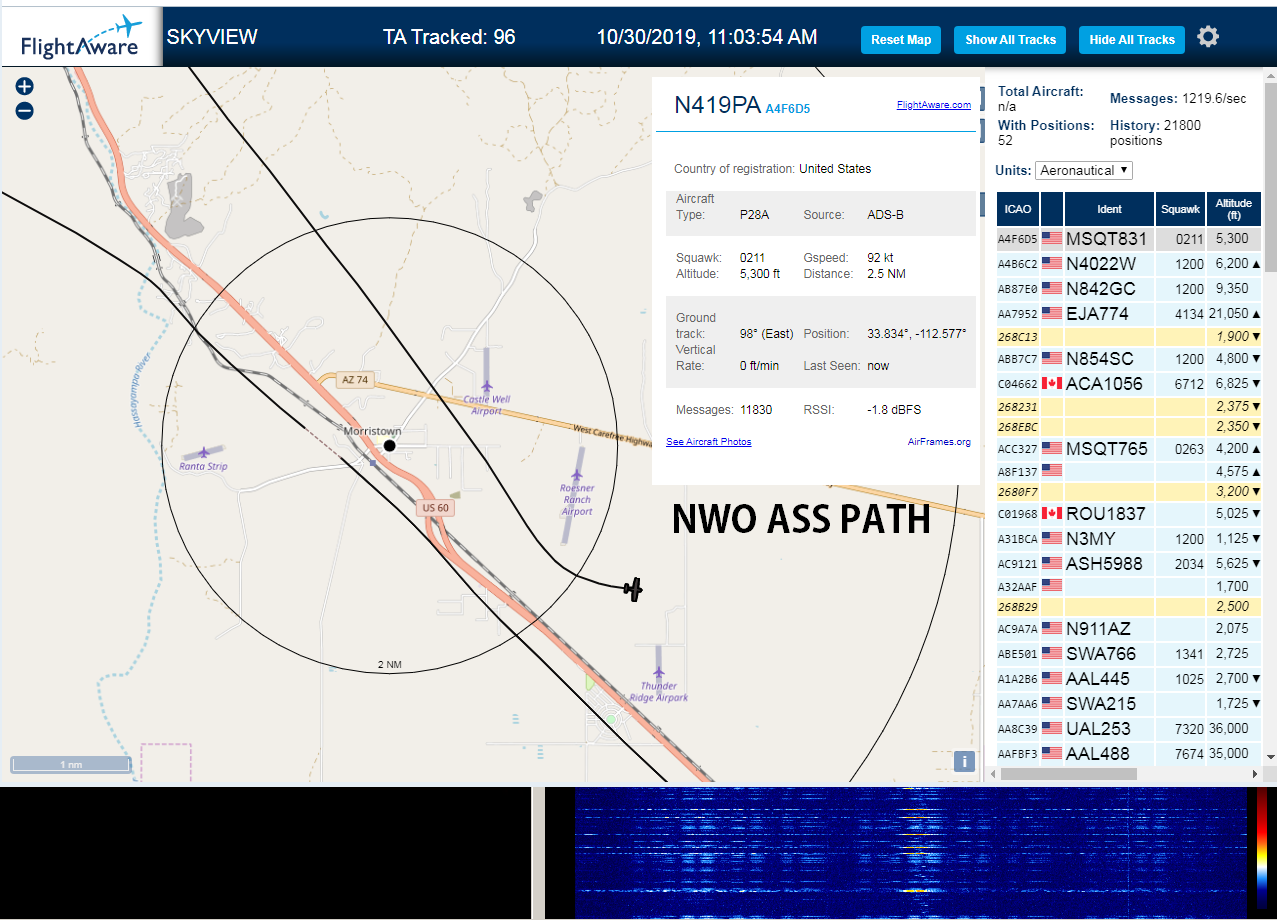The image size is (1277, 921).
Task: Open See Aircraft Photos link
Action: (709, 442)
